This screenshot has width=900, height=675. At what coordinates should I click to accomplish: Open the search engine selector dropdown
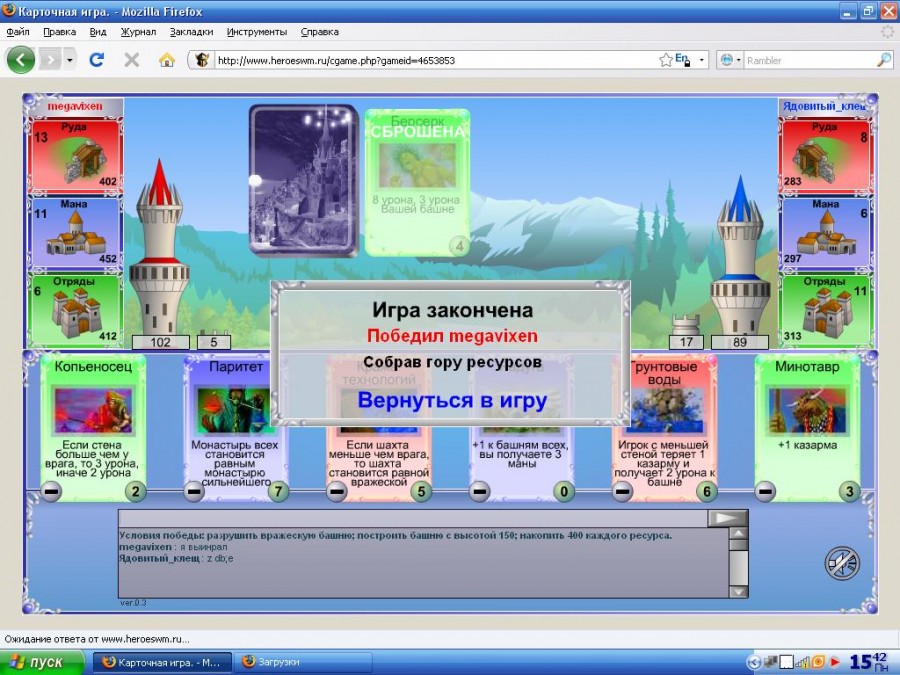730,60
